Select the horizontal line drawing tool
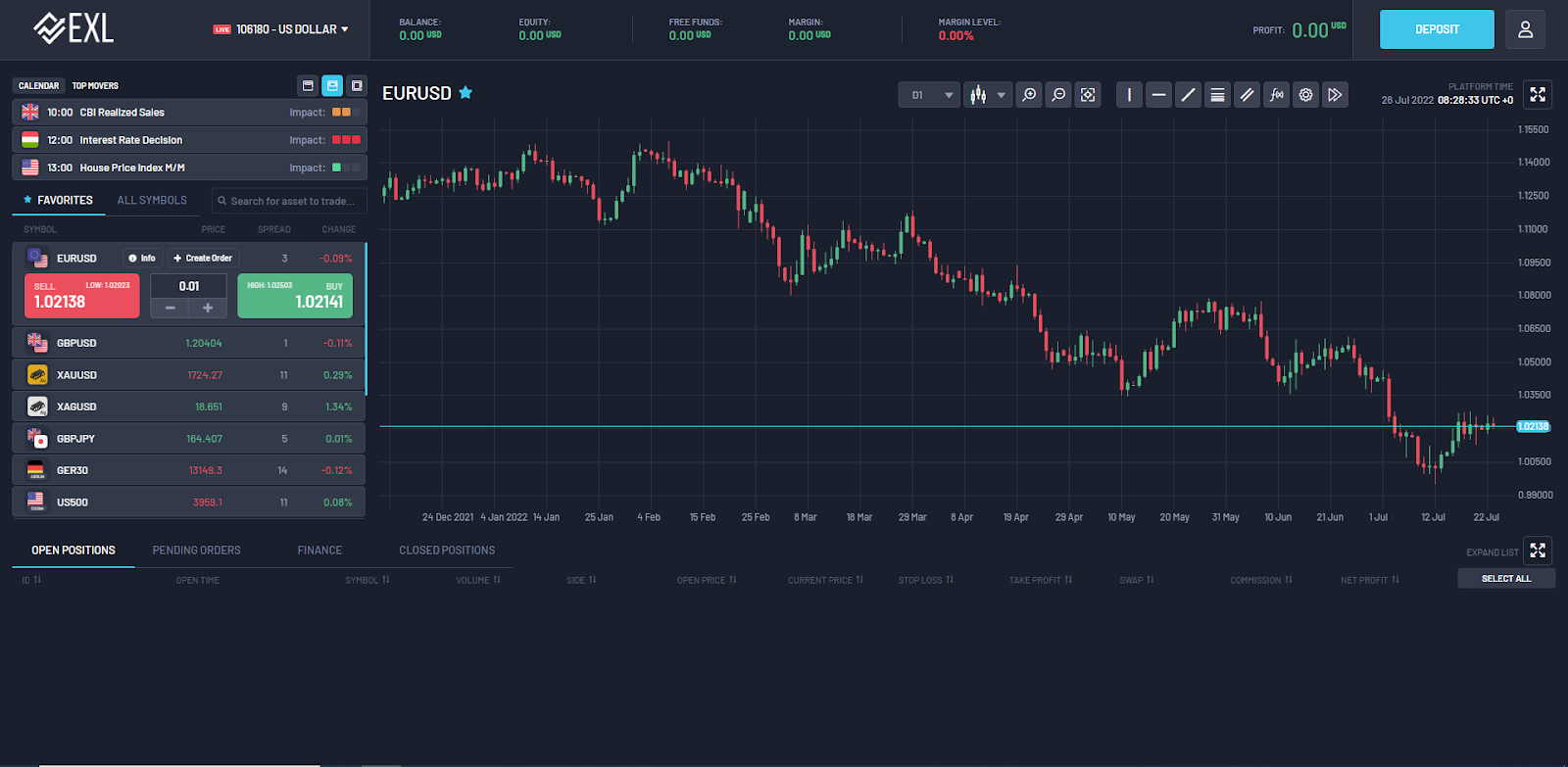This screenshot has width=1568, height=767. click(x=1158, y=95)
